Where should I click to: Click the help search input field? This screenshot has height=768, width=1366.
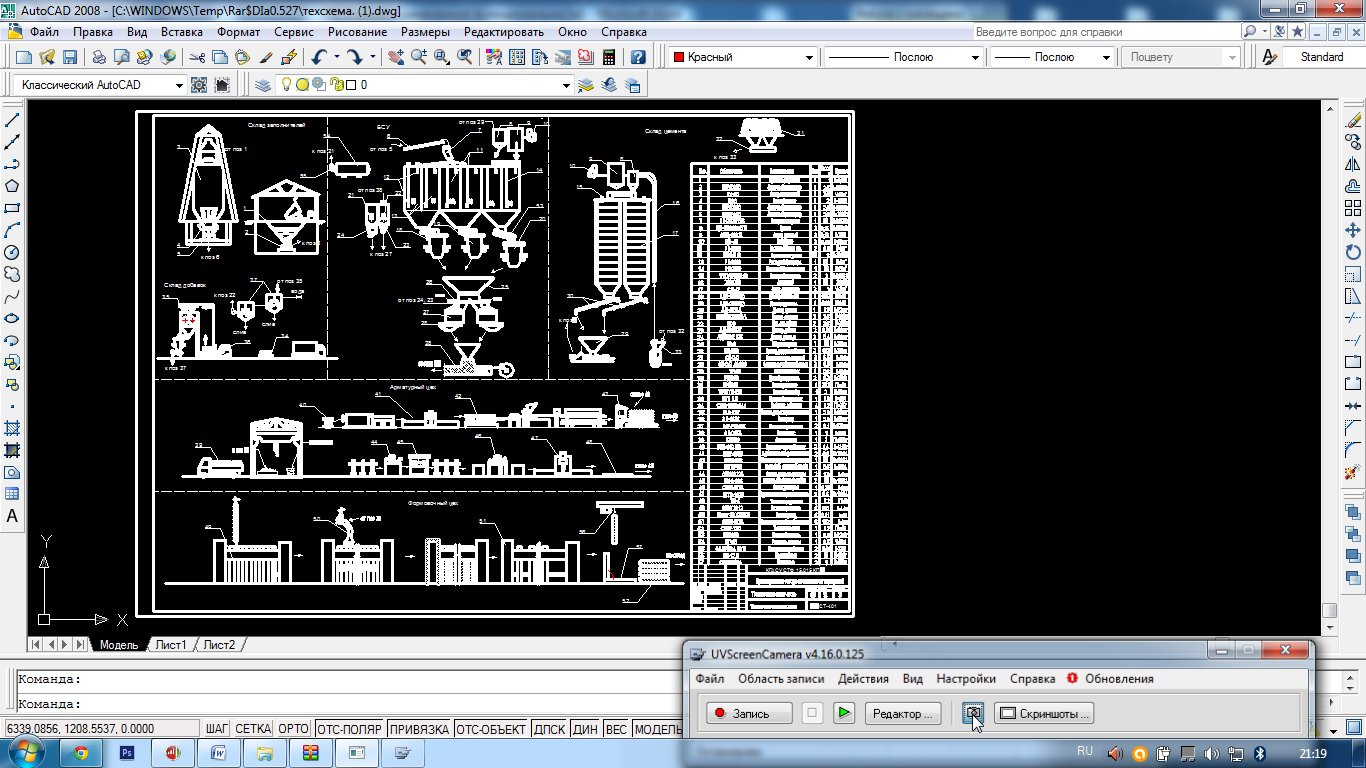point(1106,31)
